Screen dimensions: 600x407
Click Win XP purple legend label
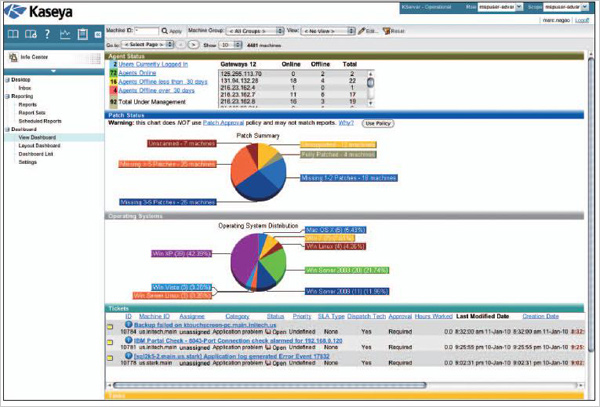pos(181,254)
